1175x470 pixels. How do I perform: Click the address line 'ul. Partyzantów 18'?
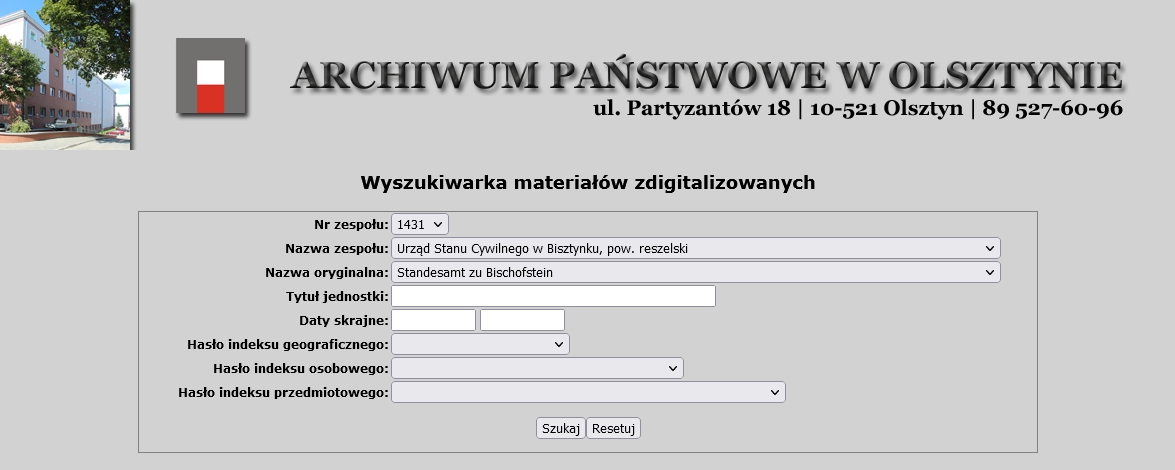click(x=692, y=109)
